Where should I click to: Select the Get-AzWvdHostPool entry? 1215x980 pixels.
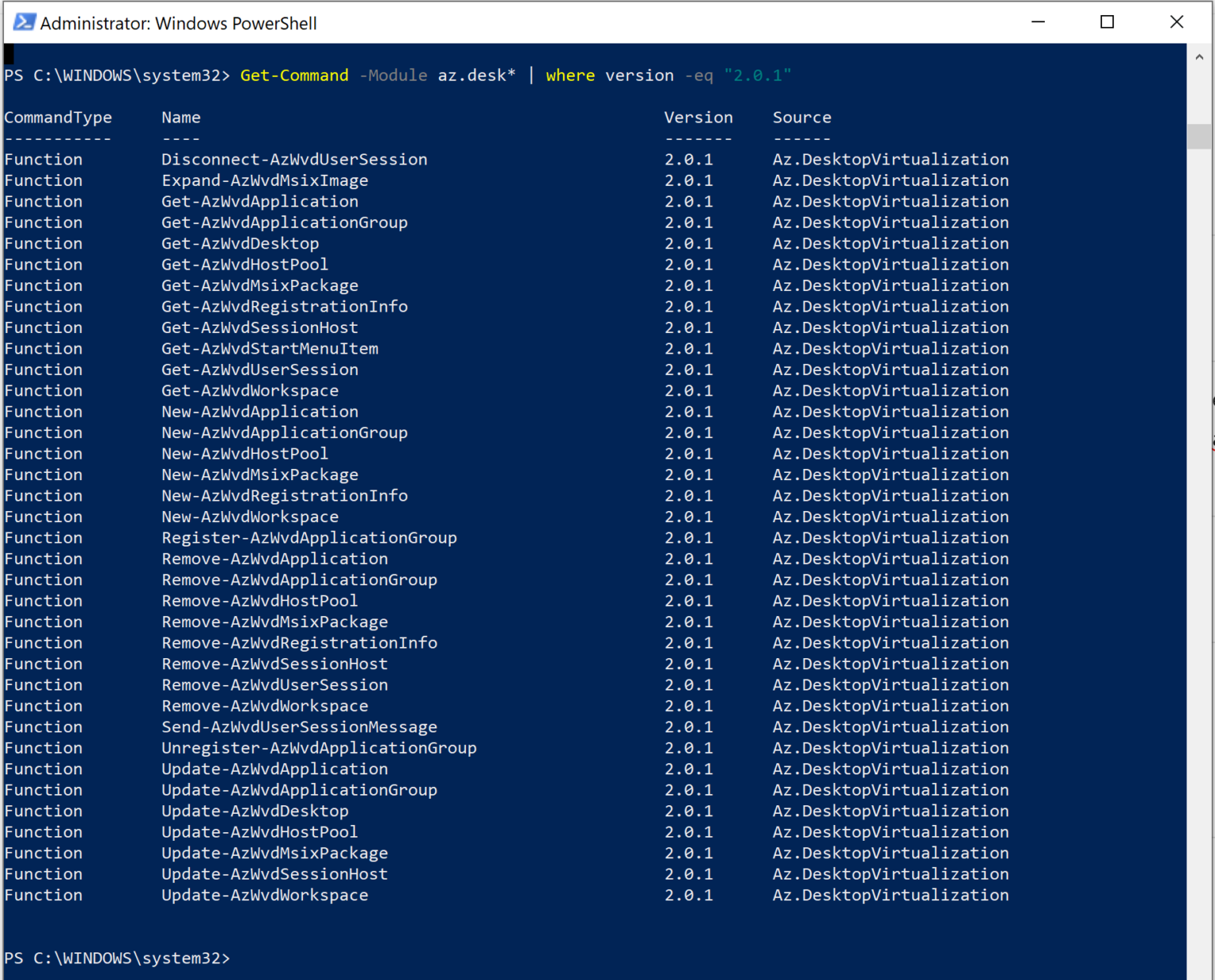point(244,264)
